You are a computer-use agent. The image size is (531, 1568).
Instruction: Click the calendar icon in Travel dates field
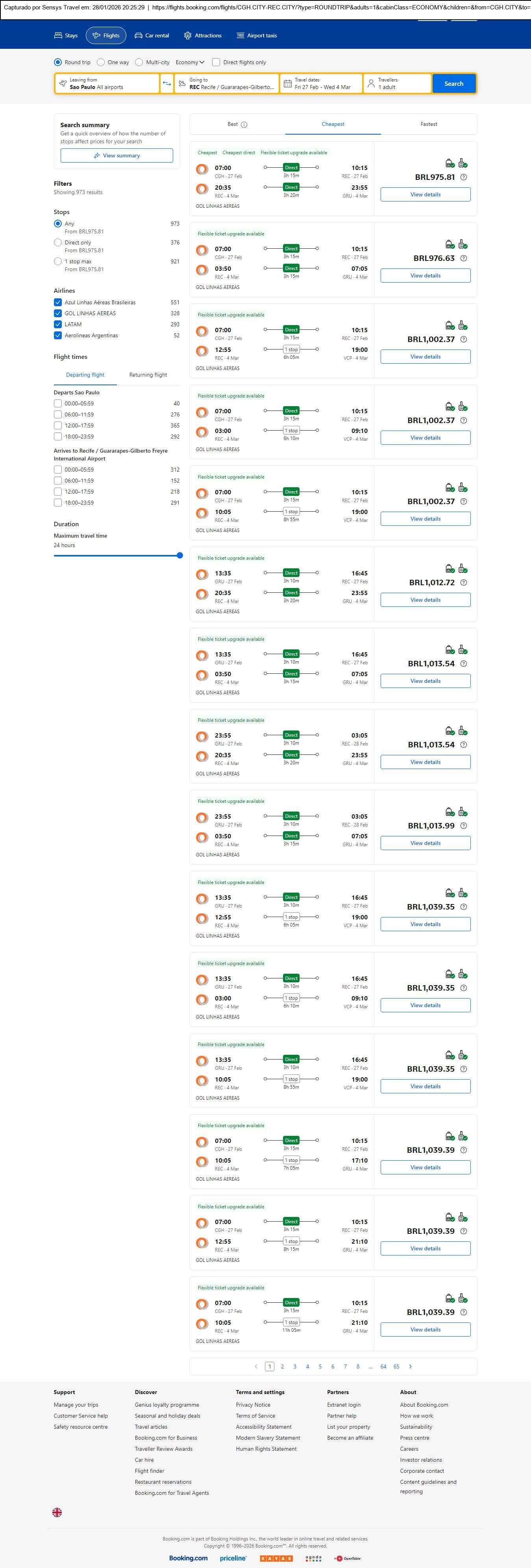coord(288,83)
